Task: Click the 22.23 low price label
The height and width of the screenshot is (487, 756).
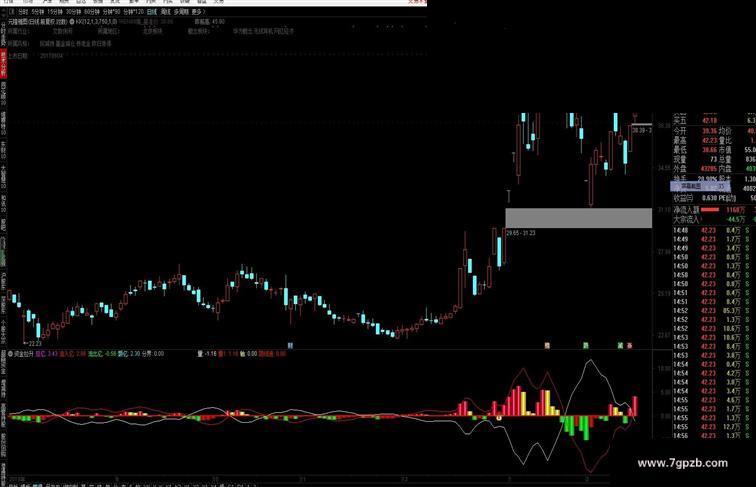Action: [x=35, y=344]
